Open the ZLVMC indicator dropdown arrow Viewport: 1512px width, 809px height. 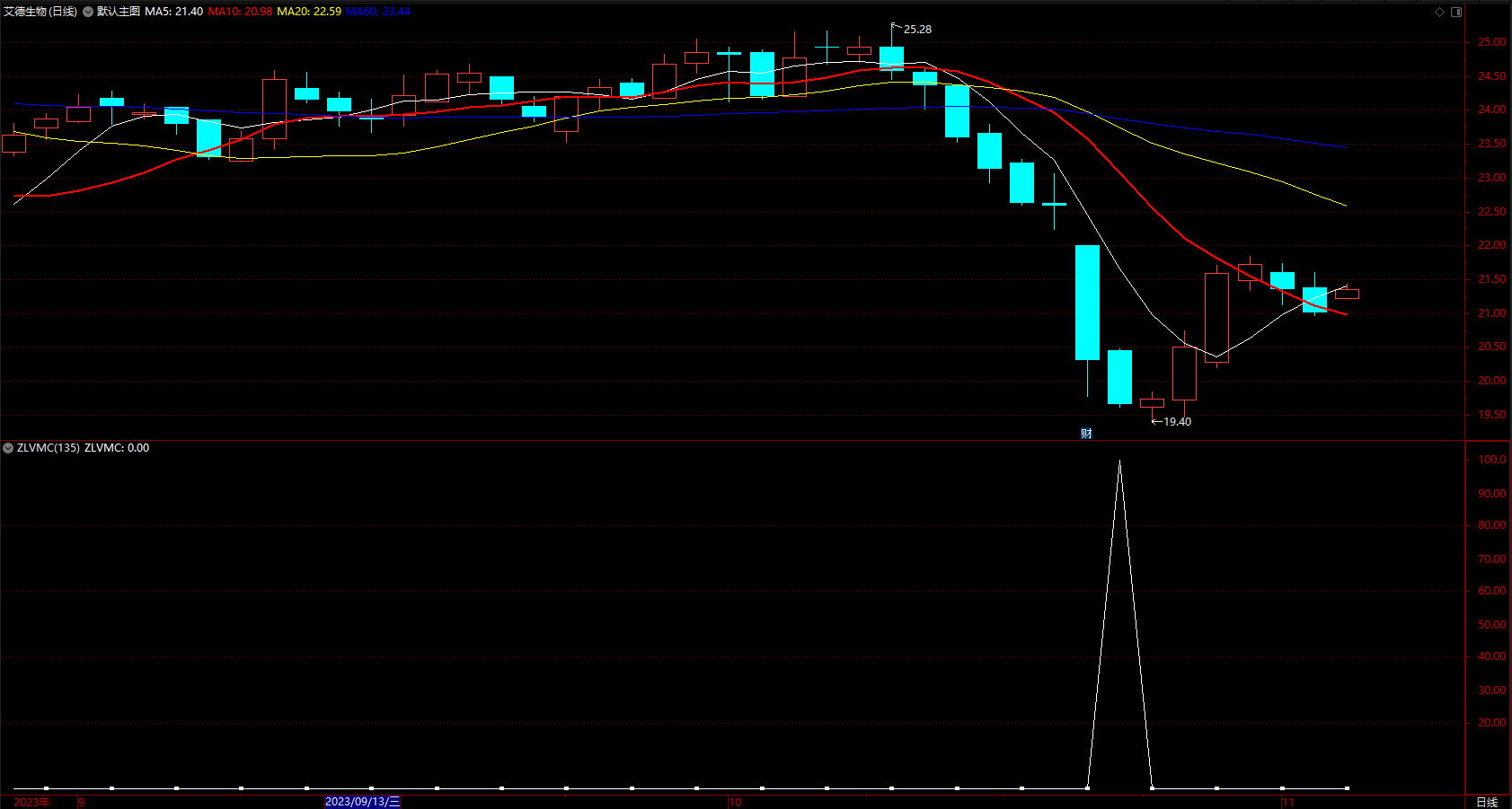tap(8, 448)
